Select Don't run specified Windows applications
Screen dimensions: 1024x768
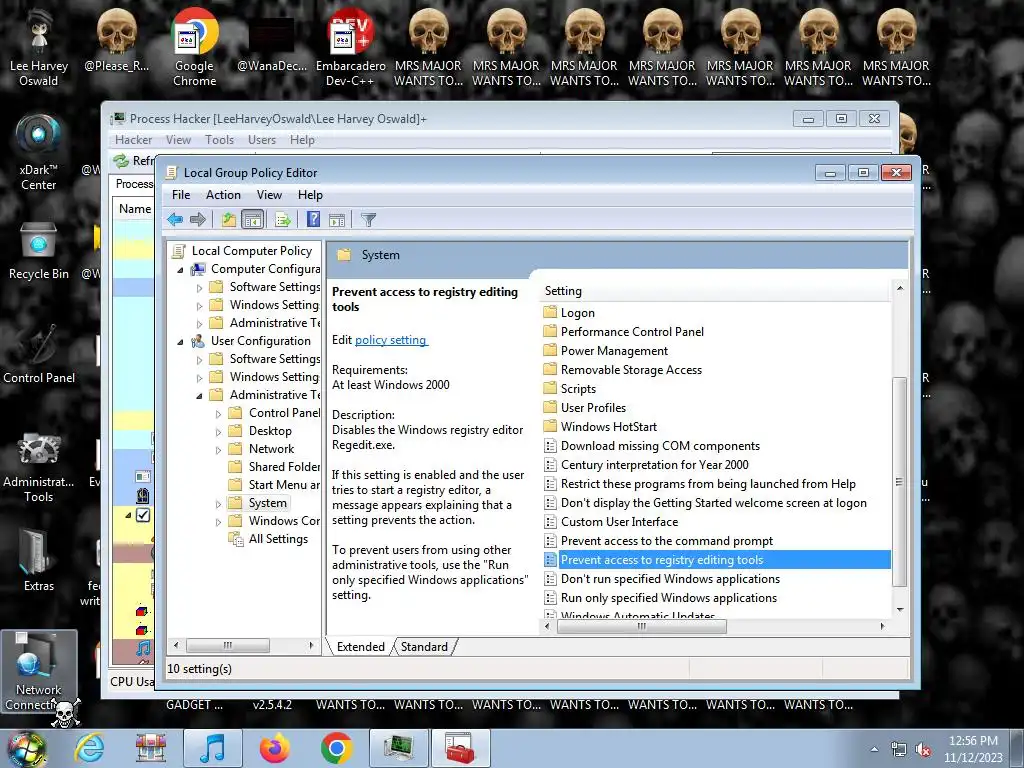(671, 579)
